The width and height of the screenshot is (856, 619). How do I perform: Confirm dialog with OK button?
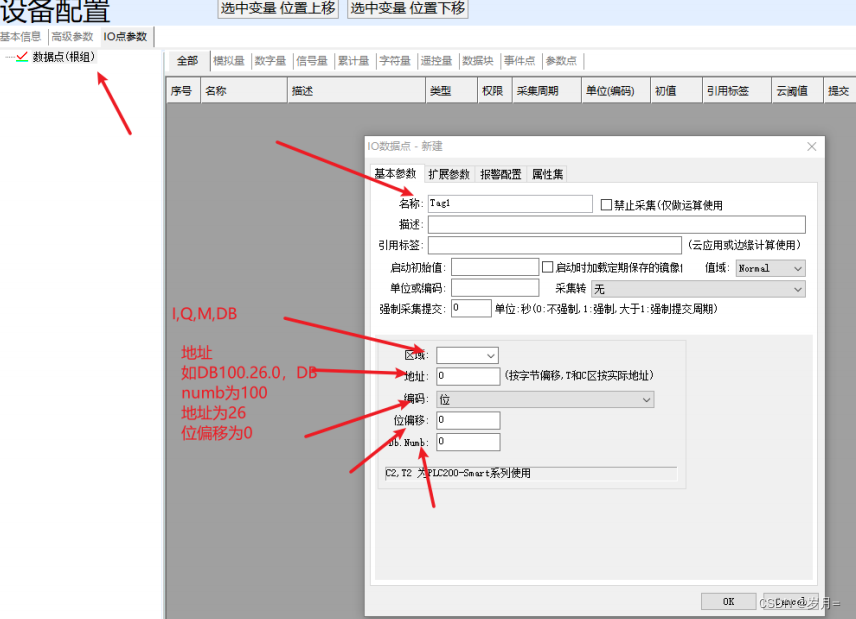coord(728,600)
